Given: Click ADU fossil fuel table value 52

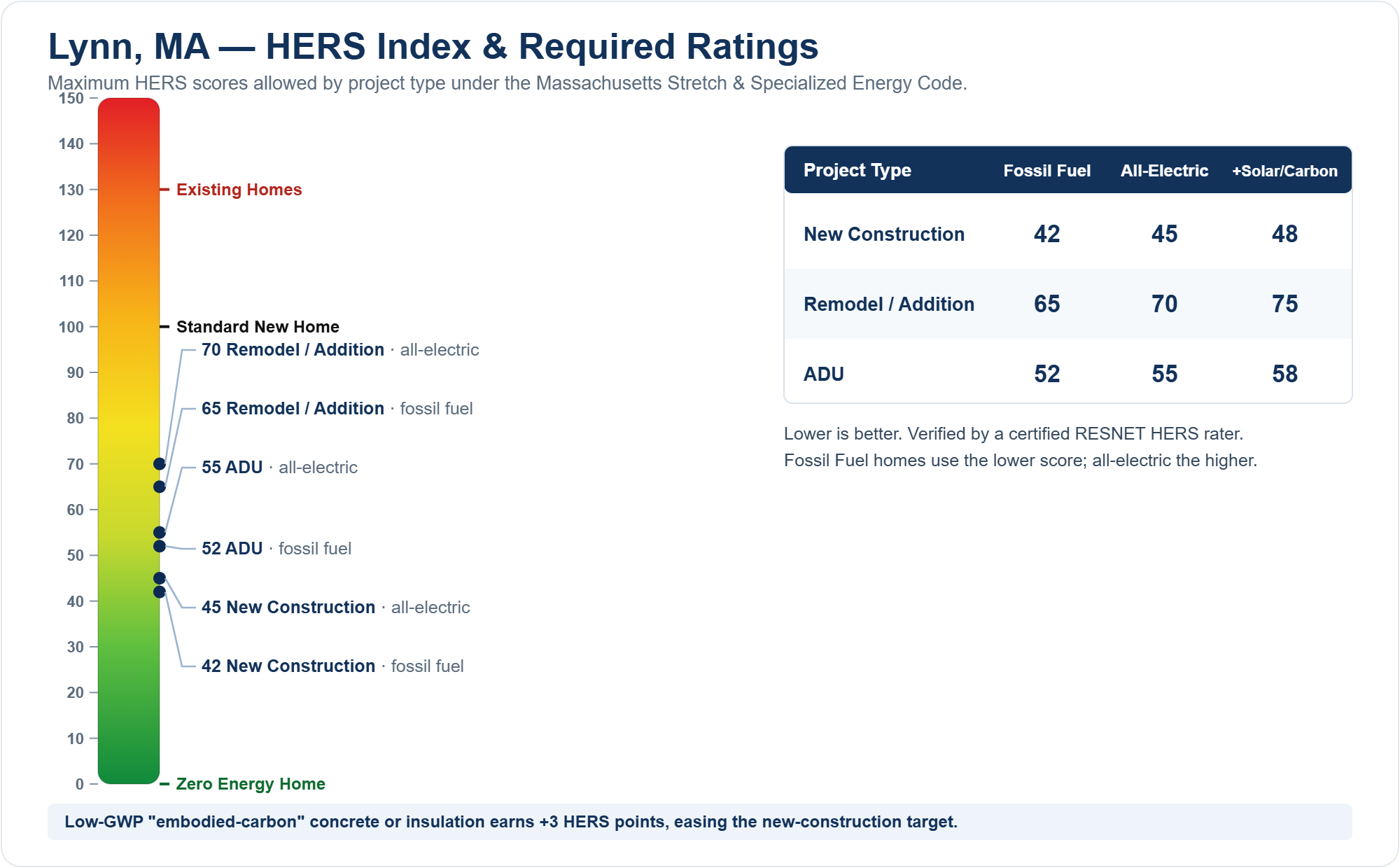Looking at the screenshot, I should (x=1047, y=374).
